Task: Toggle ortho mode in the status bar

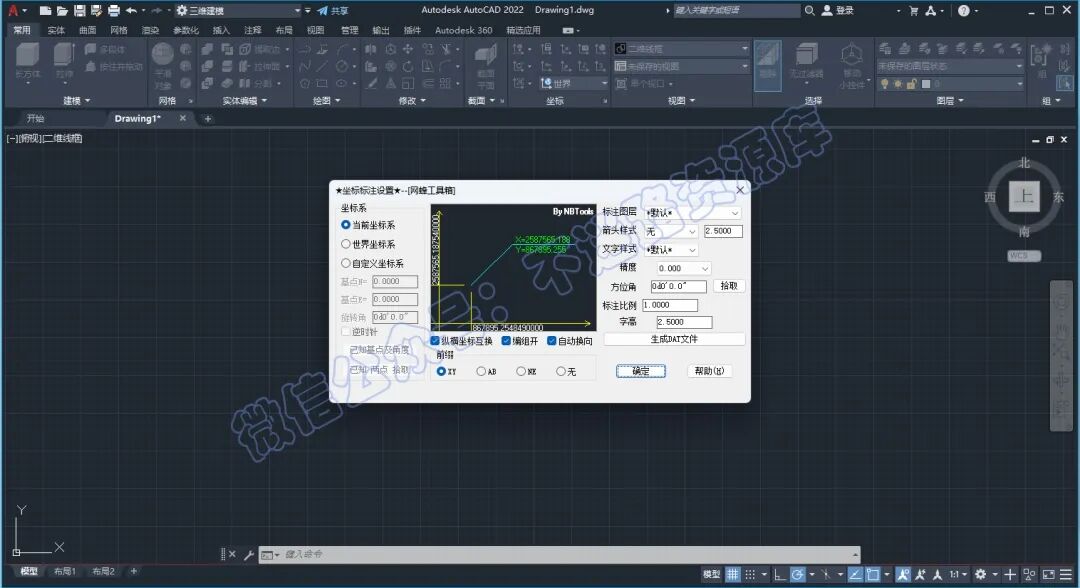Action: point(779,574)
